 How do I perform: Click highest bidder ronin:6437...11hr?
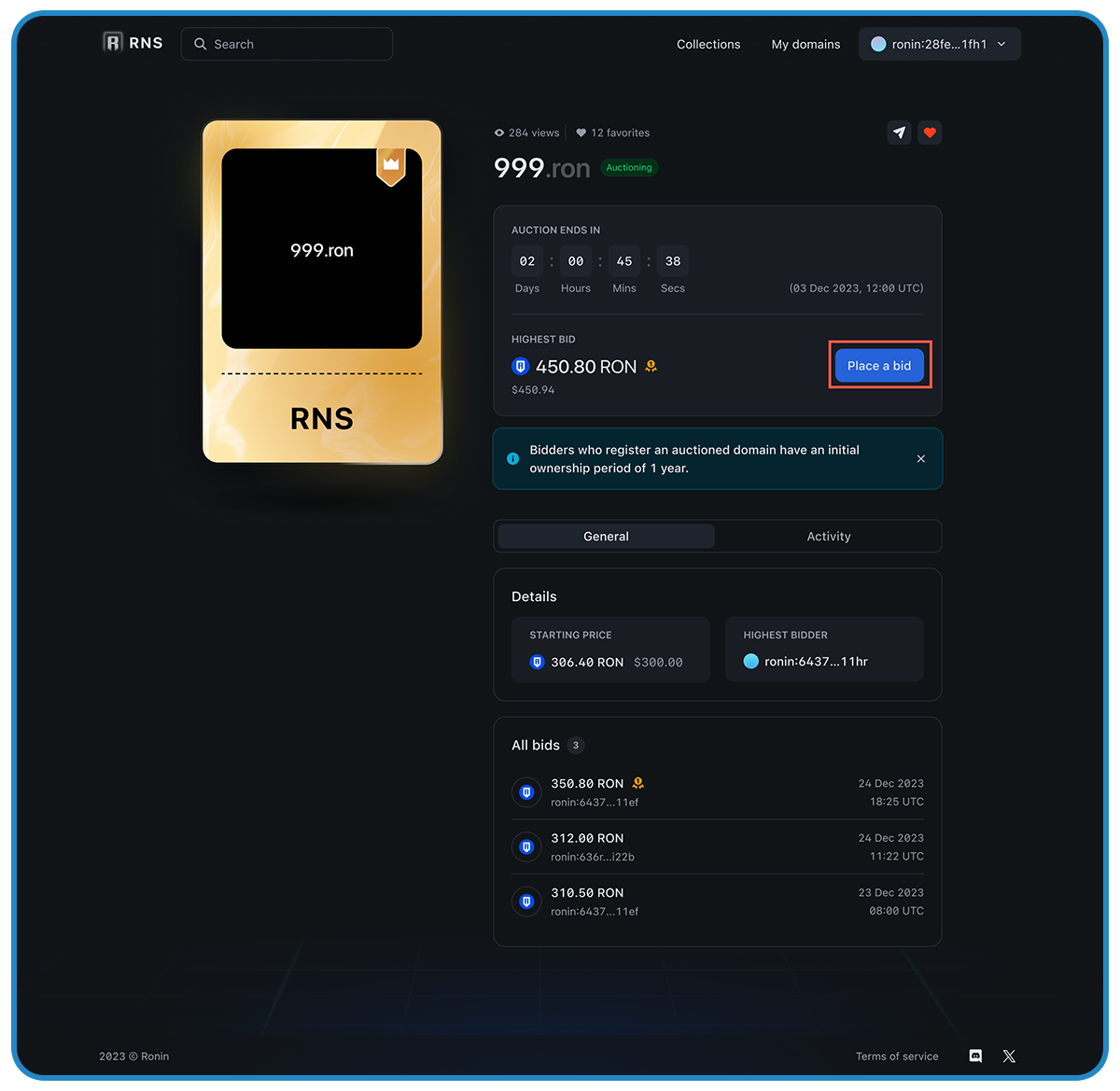(816, 662)
